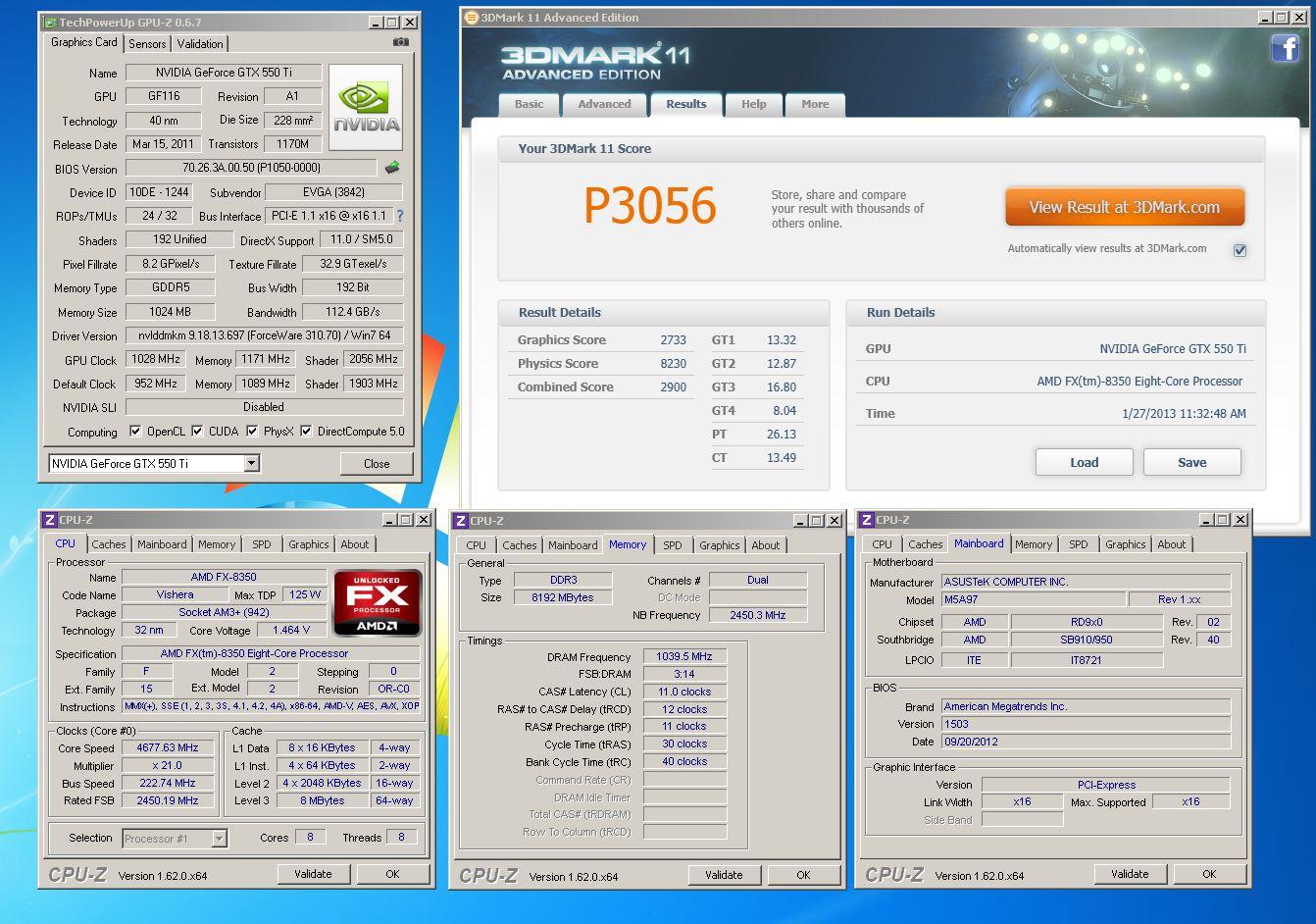This screenshot has height=924, width=1316.
Task: Click the CPU-Z icon of the Memory window
Action: [461, 521]
